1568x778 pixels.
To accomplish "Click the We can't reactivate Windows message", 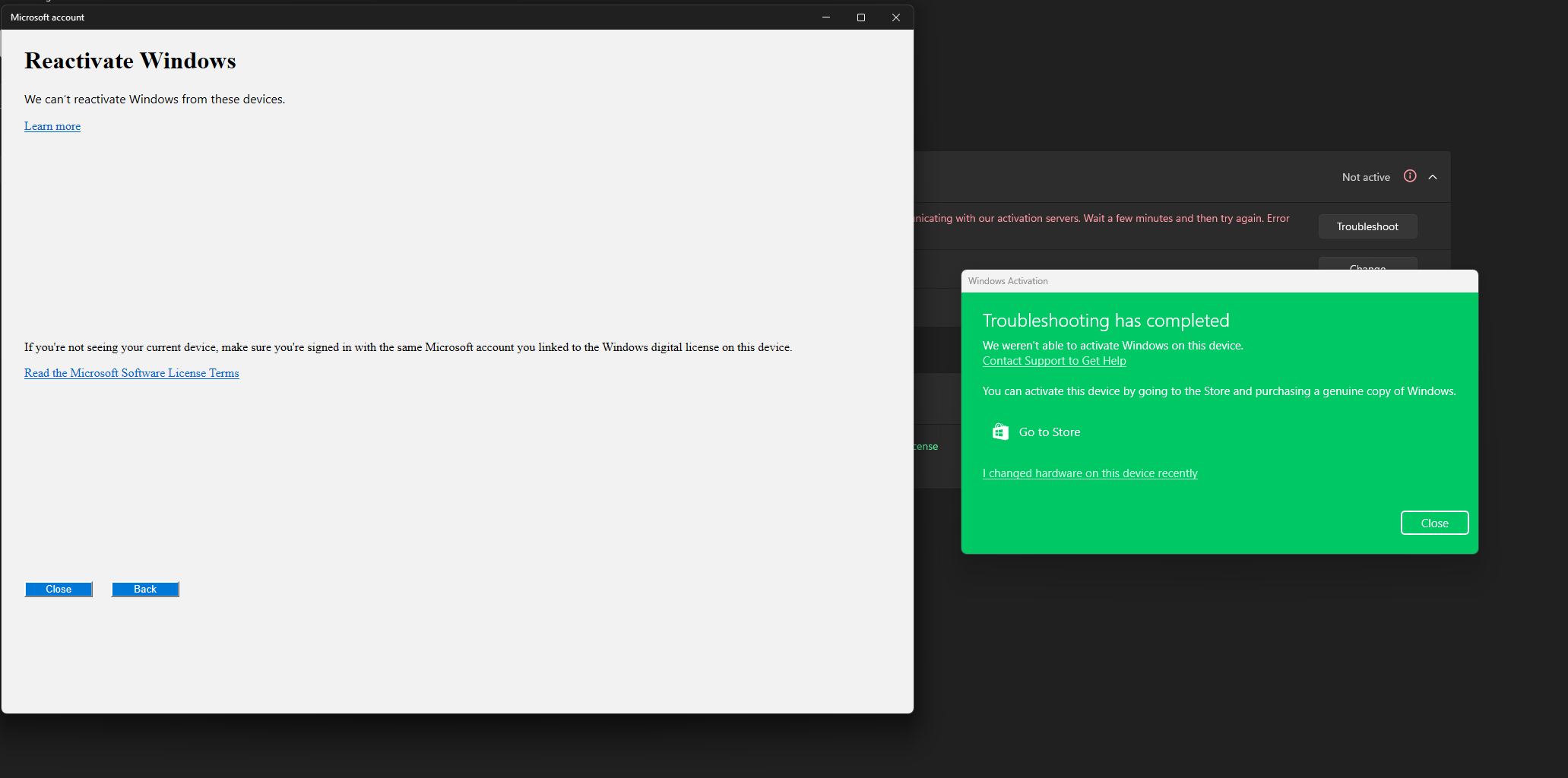I will click(154, 100).
